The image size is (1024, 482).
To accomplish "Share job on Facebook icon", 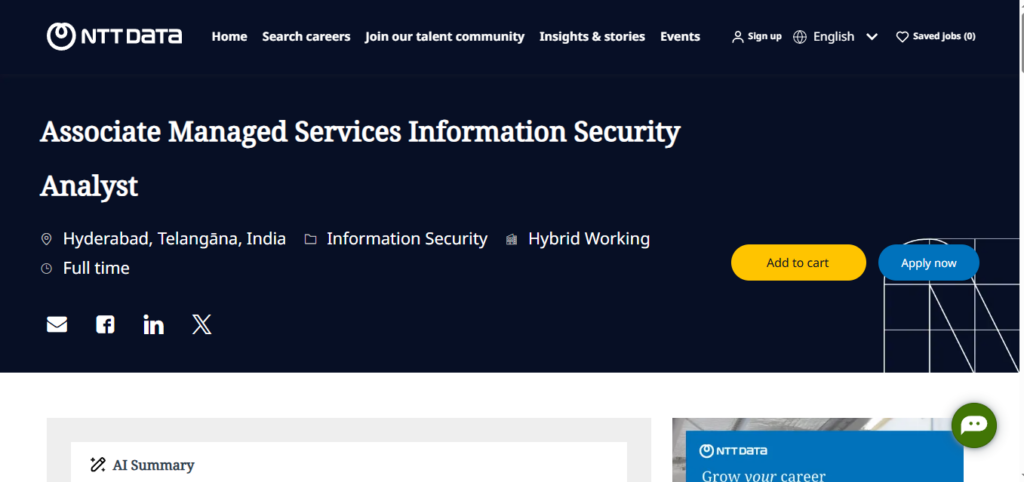I will 105,325.
